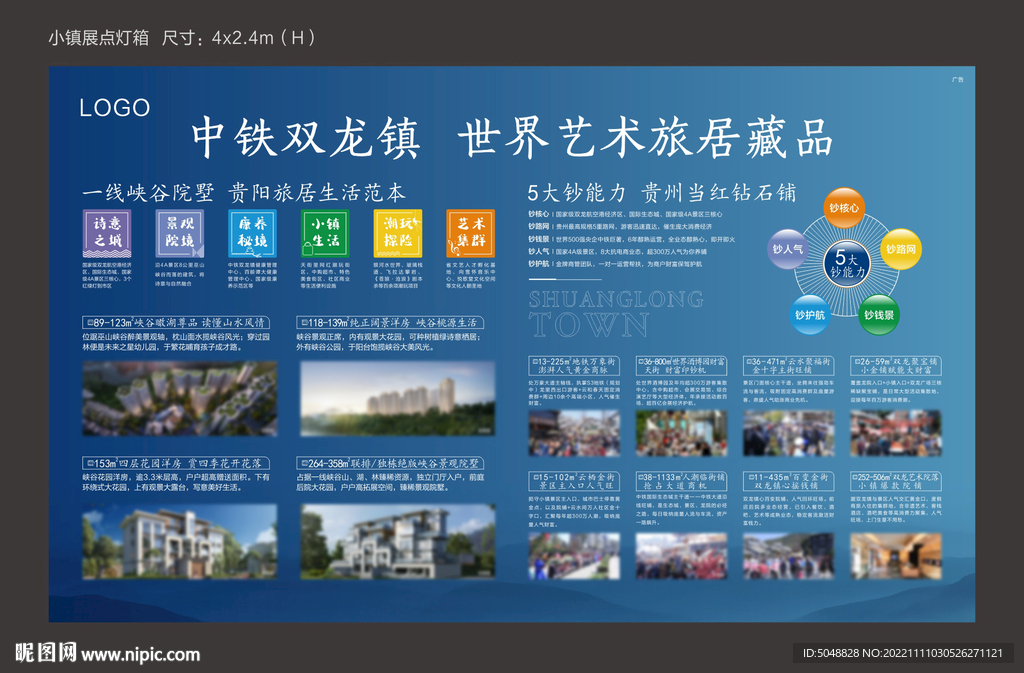Click the 118-139㎡ 纯正阔景洋房 label

(390, 322)
